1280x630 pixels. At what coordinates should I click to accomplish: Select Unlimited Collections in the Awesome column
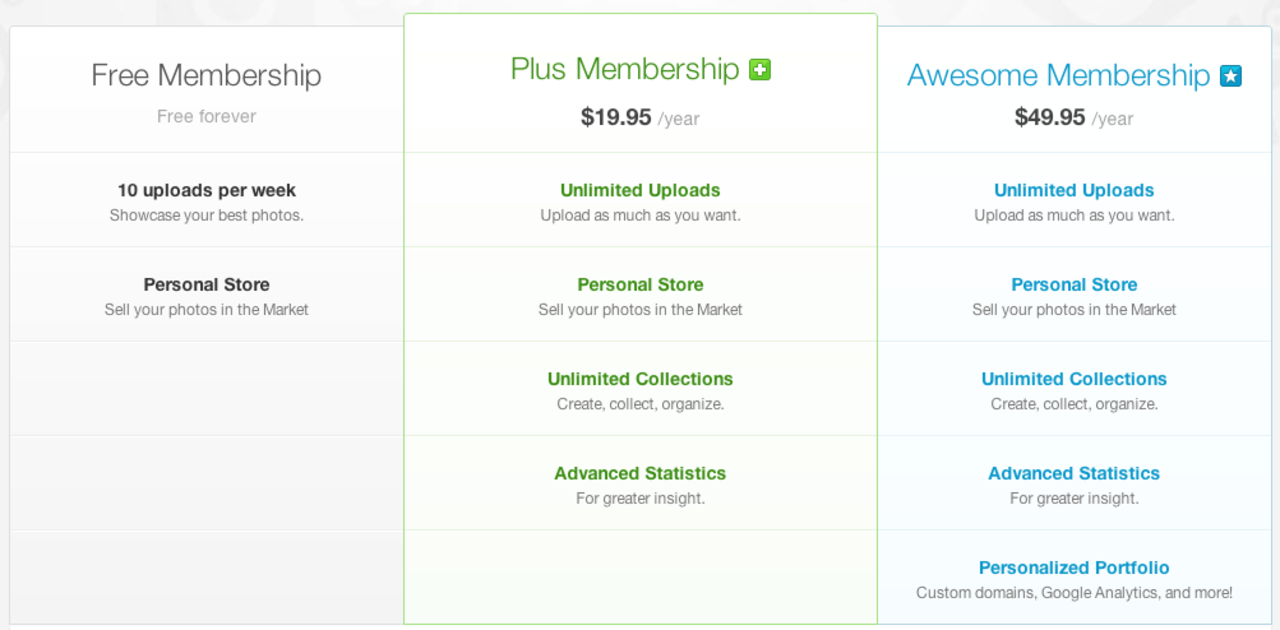[1074, 379]
